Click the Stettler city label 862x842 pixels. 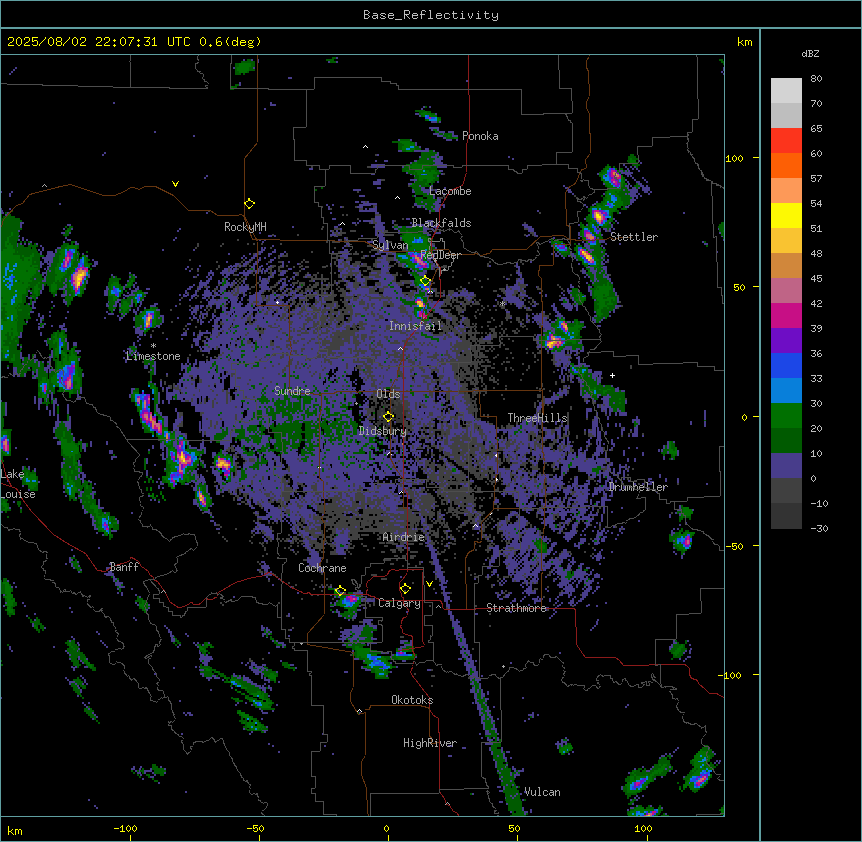(633, 237)
